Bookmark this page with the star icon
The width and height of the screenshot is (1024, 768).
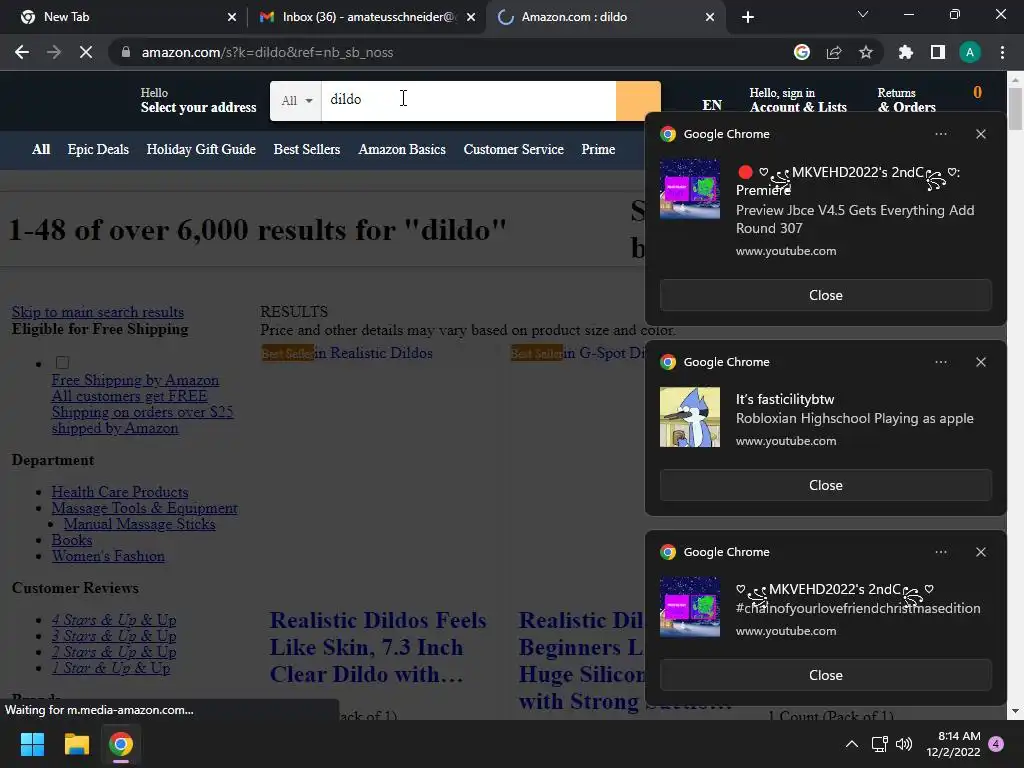click(x=866, y=52)
